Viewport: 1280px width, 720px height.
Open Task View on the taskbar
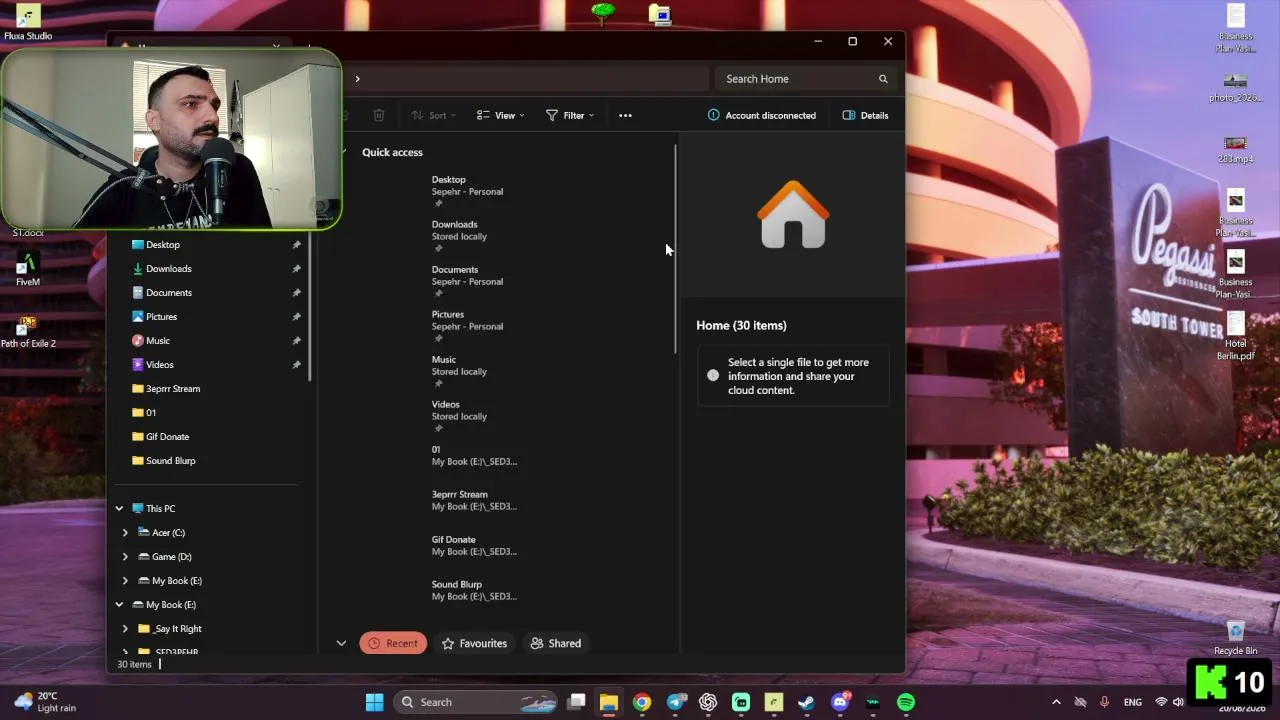pyautogui.click(x=576, y=702)
